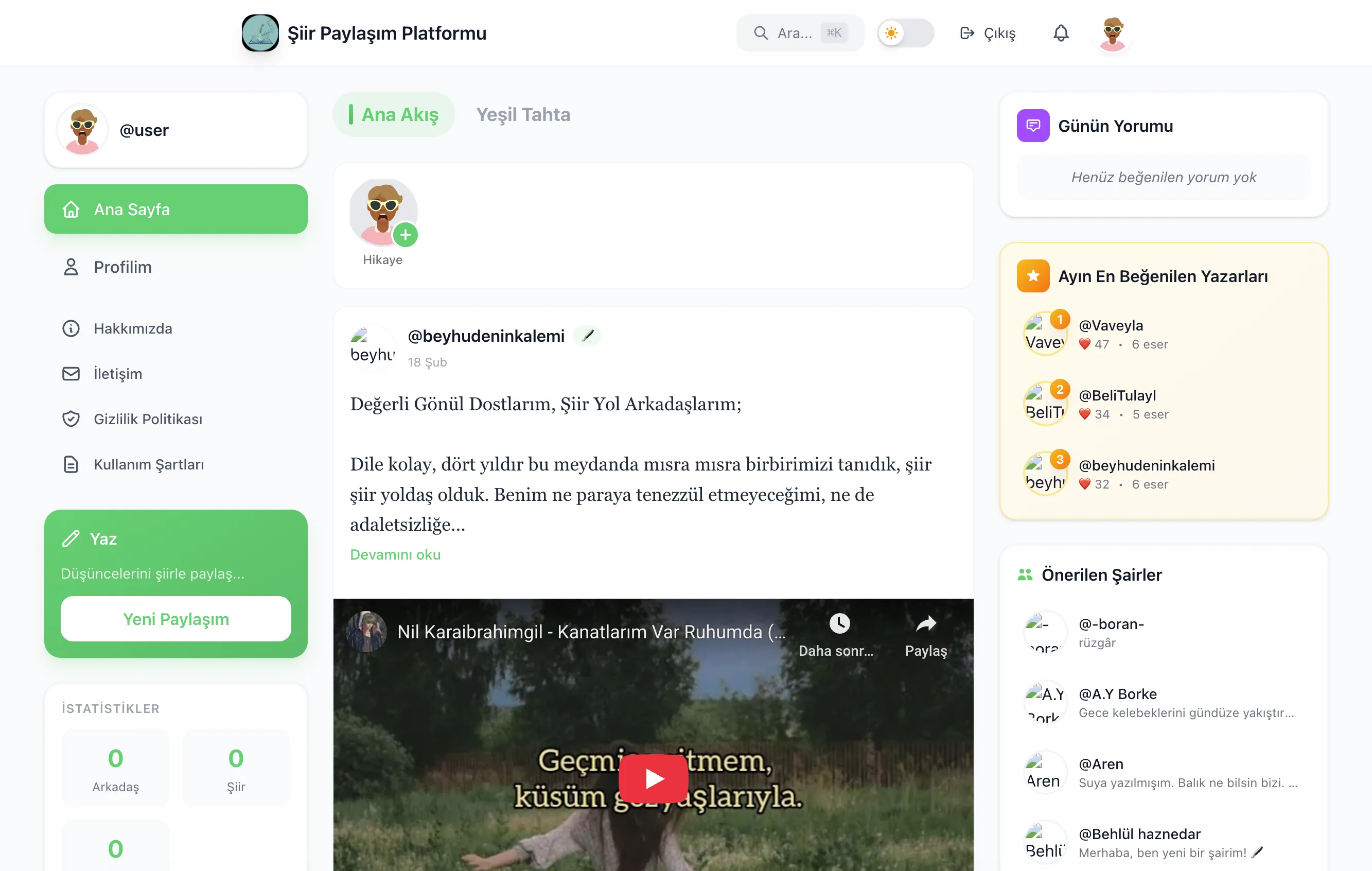The width and height of the screenshot is (1372, 871).
Task: Toggle the light/dark theme switch
Action: pos(905,33)
